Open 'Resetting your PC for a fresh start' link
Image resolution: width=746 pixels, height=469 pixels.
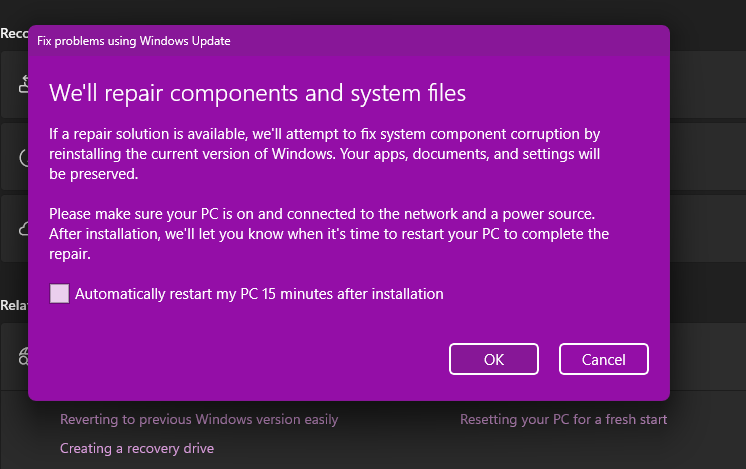click(563, 420)
